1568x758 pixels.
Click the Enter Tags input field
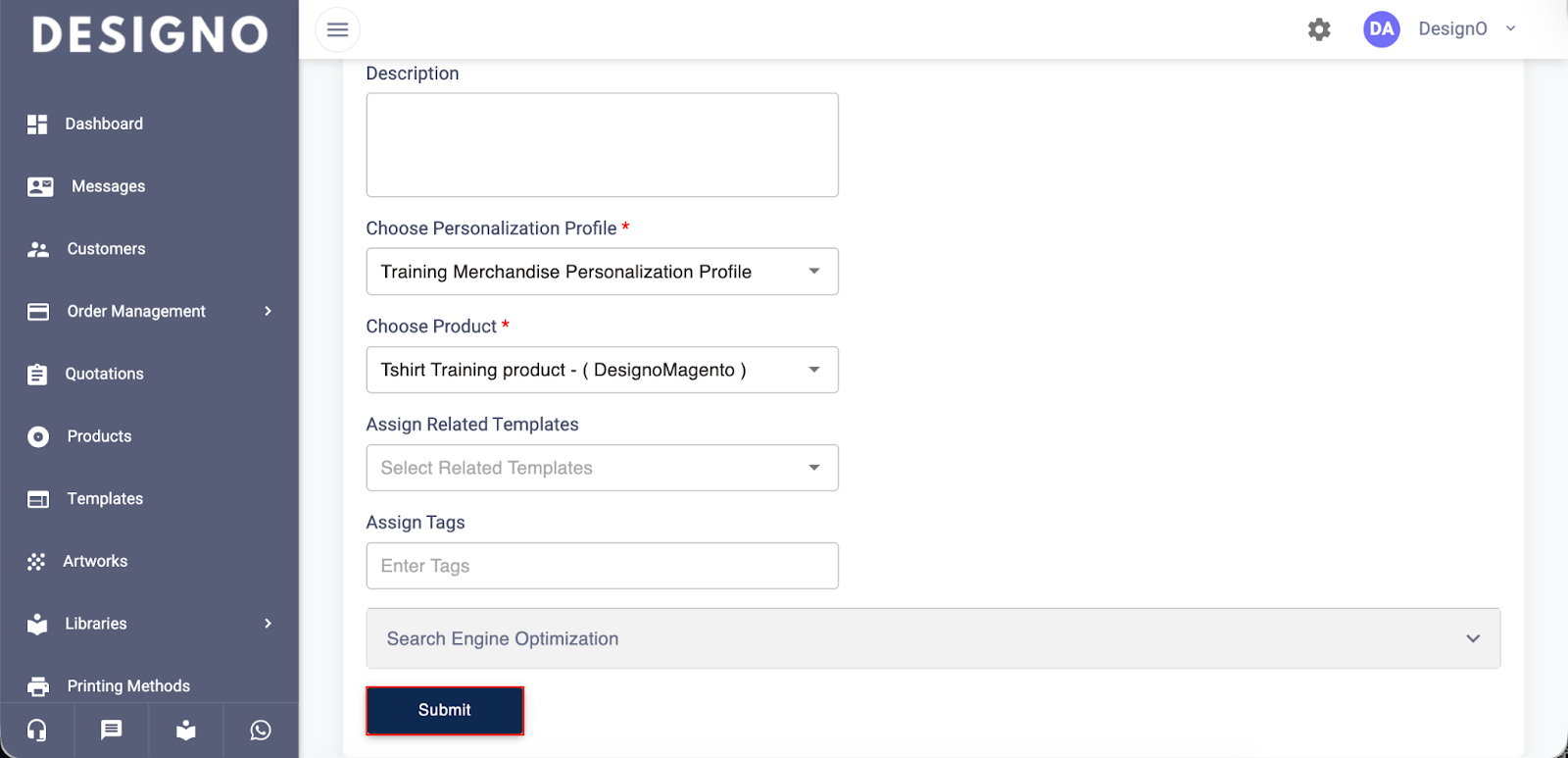[602, 566]
